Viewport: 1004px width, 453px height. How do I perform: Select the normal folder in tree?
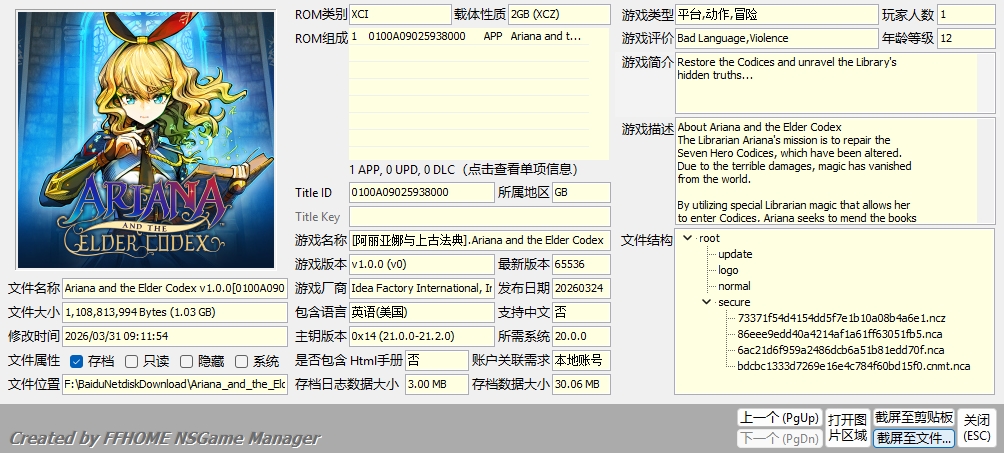[x=733, y=286]
